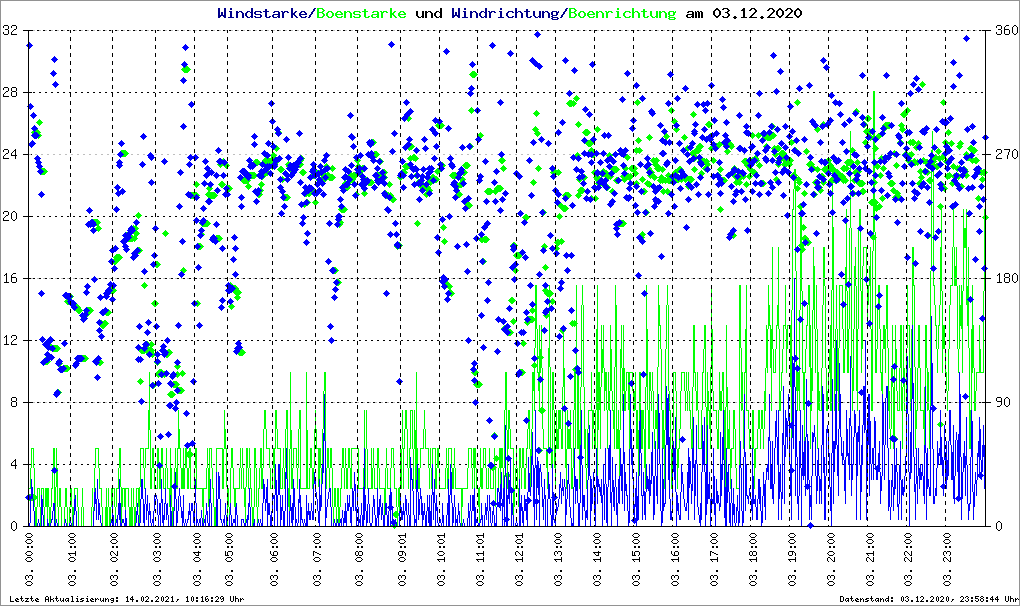Select the 03. 23:00 time axis label

tap(947, 560)
